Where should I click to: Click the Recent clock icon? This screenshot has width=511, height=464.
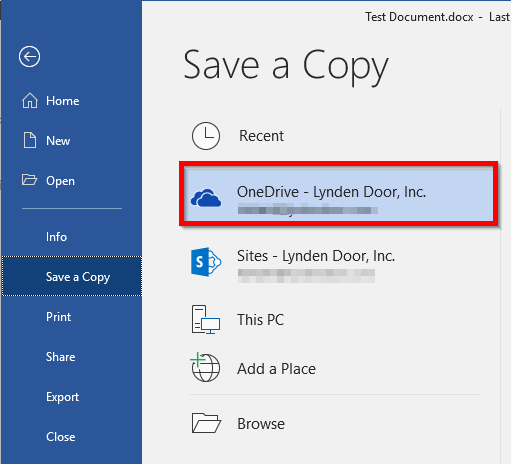click(x=206, y=136)
